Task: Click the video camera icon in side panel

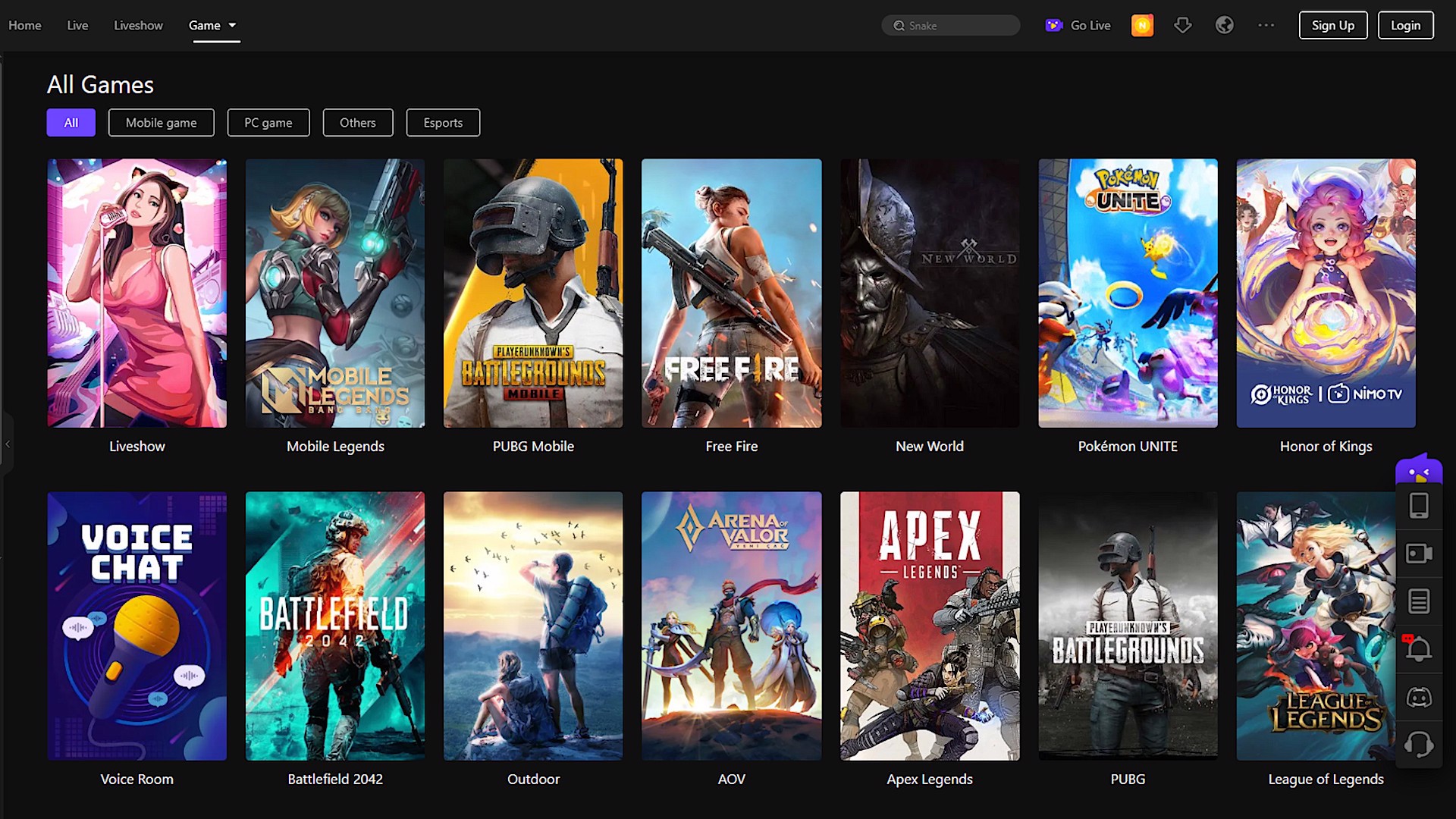Action: (x=1418, y=554)
